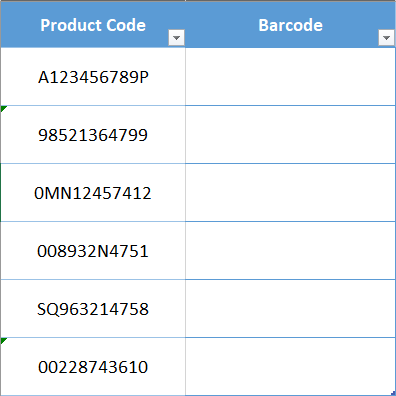This screenshot has height=396, width=396.
Task: Select cell containing 00228743610
Action: point(93,367)
